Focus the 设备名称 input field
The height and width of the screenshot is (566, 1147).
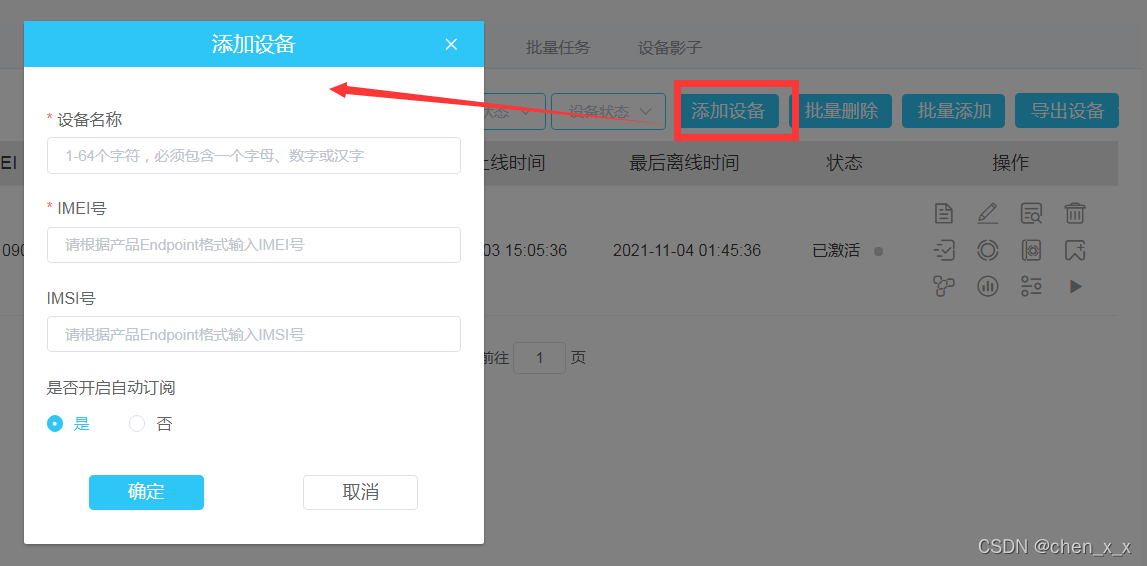click(254, 156)
